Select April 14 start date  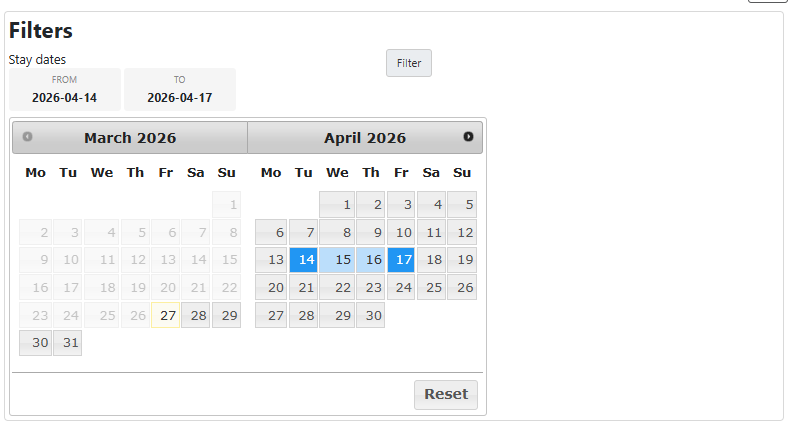(304, 260)
